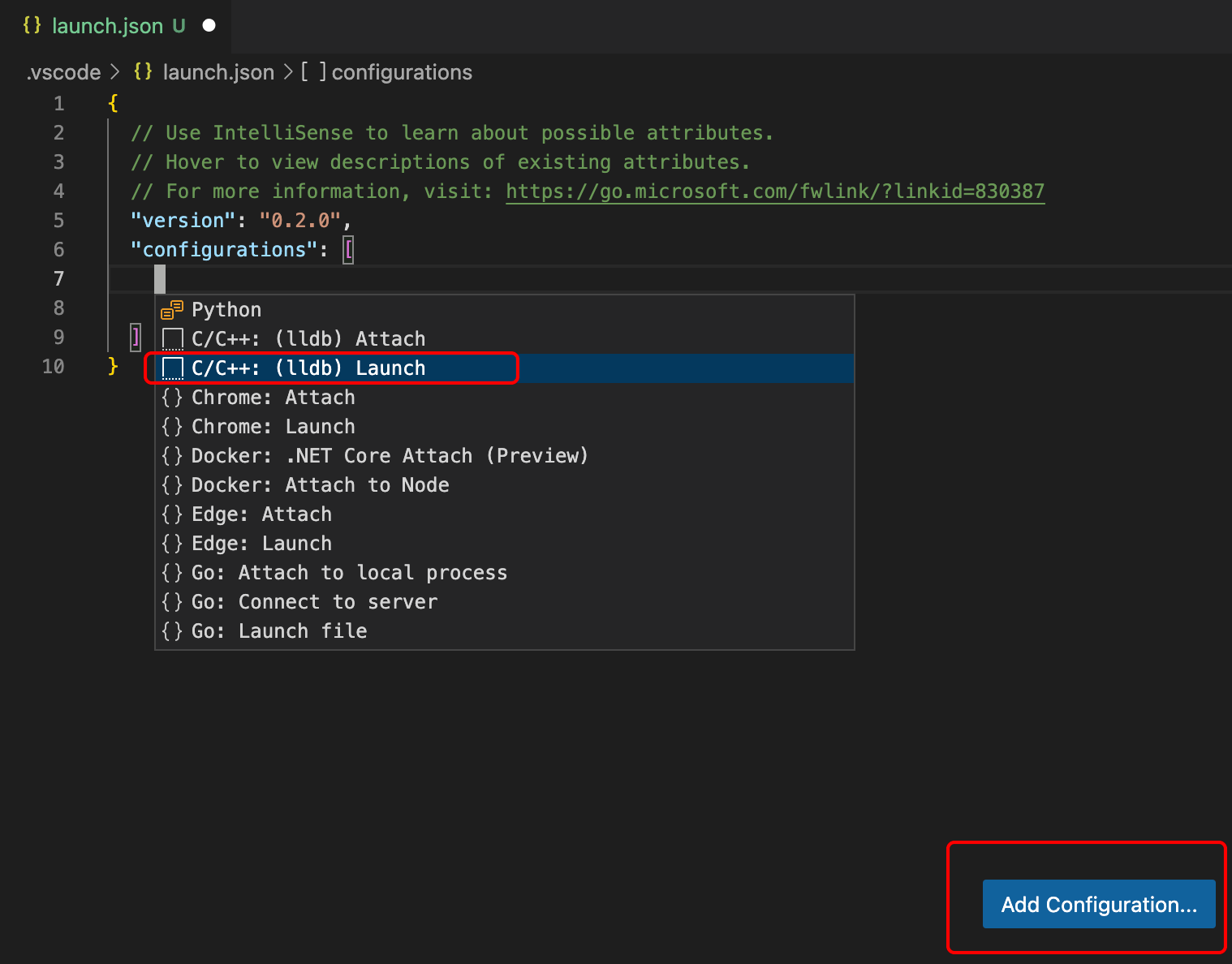
Task: Click braces icon next to Docker: Attach to Node
Action: pyautogui.click(x=172, y=485)
